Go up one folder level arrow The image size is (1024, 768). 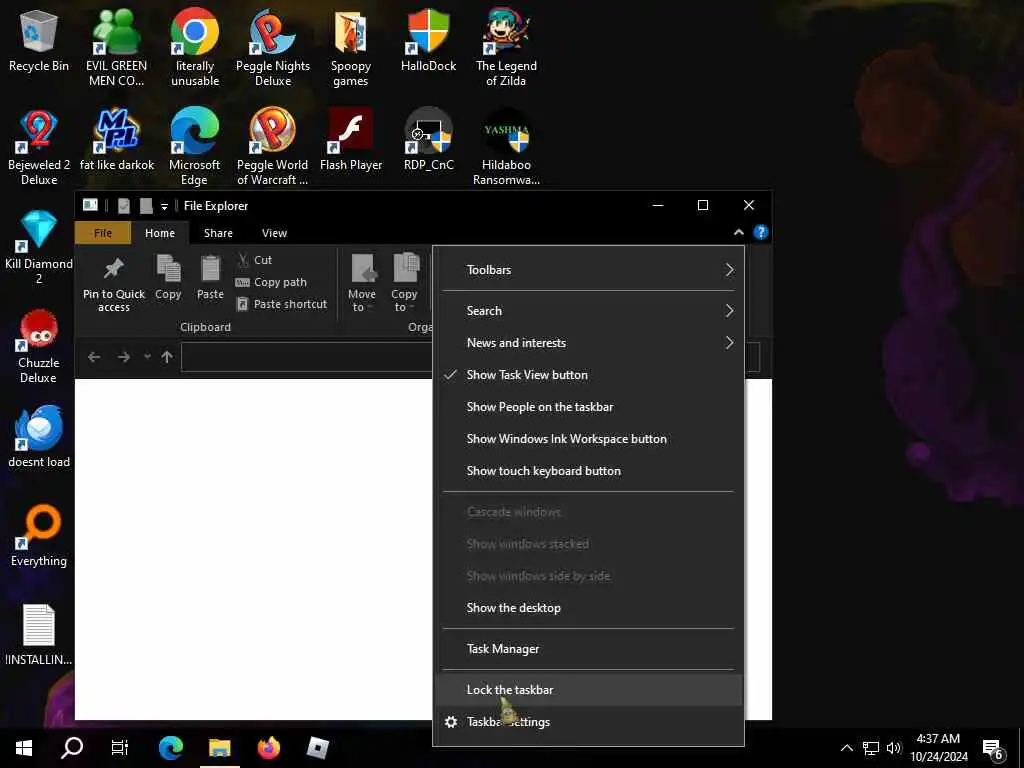coord(167,357)
